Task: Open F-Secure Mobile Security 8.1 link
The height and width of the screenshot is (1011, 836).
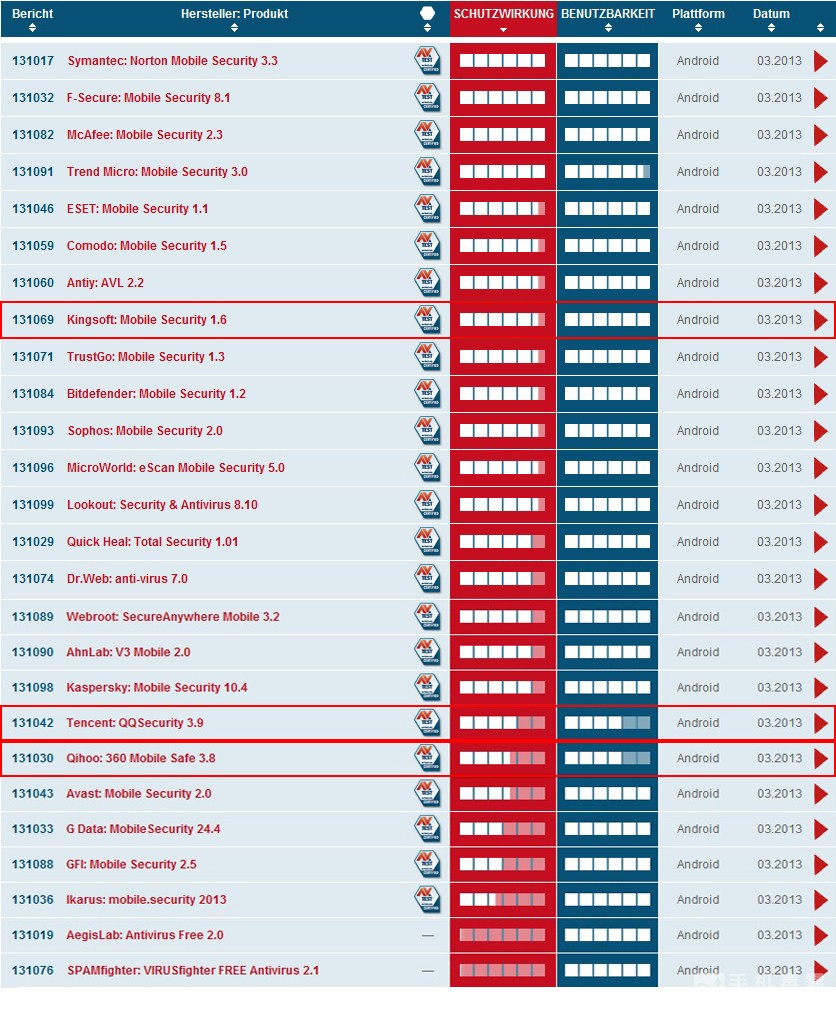Action: 148,98
